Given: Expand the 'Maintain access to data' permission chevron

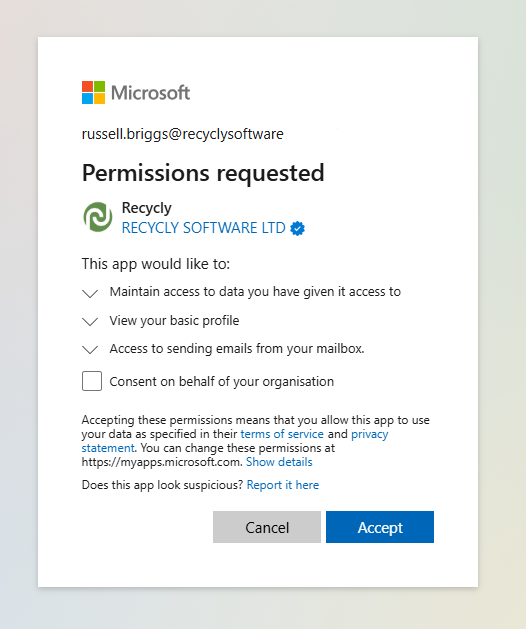Looking at the screenshot, I should [x=90, y=293].
